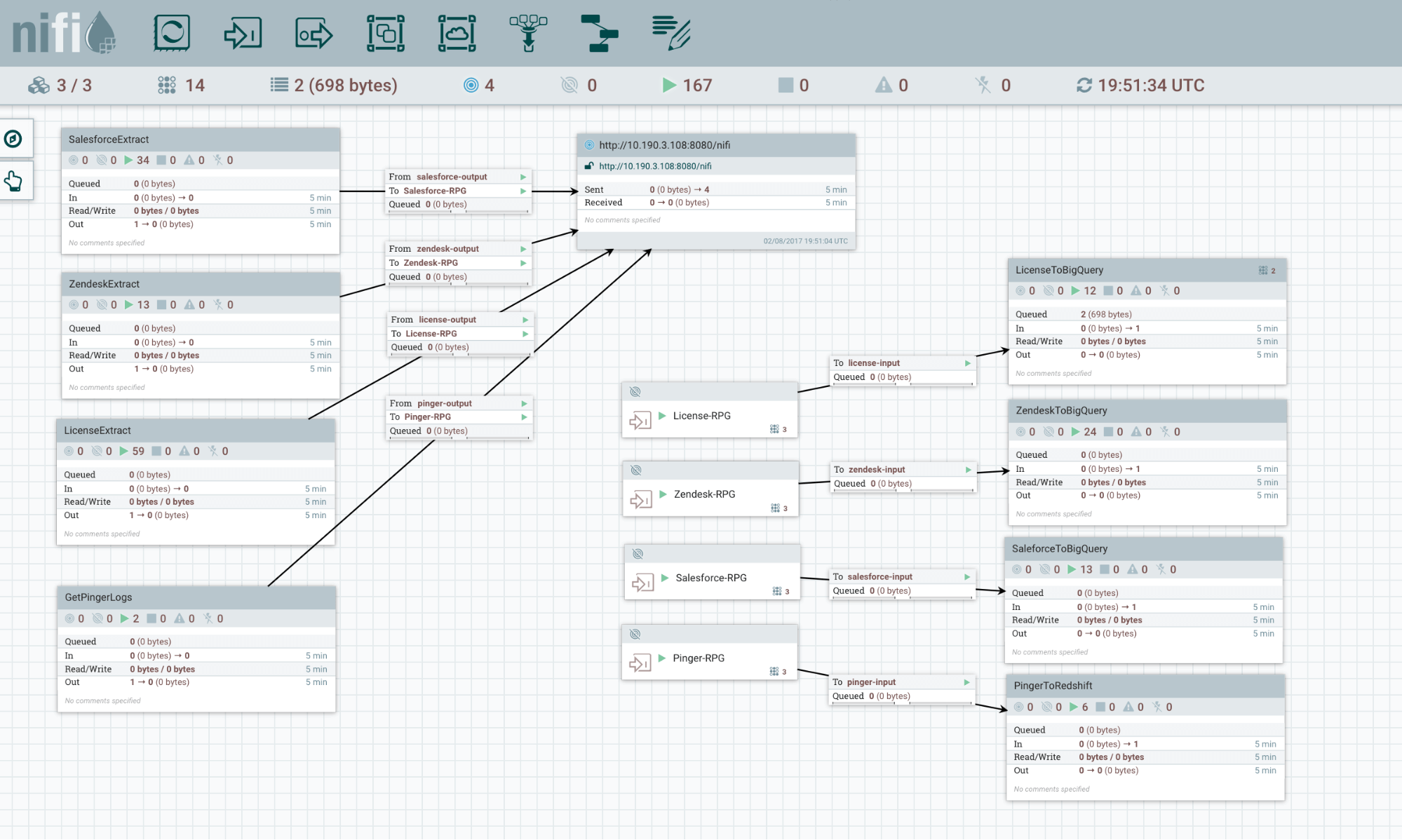The width and height of the screenshot is (1402, 840).
Task: Click the 19:51:34 UTC refresh time
Action: [1151, 86]
